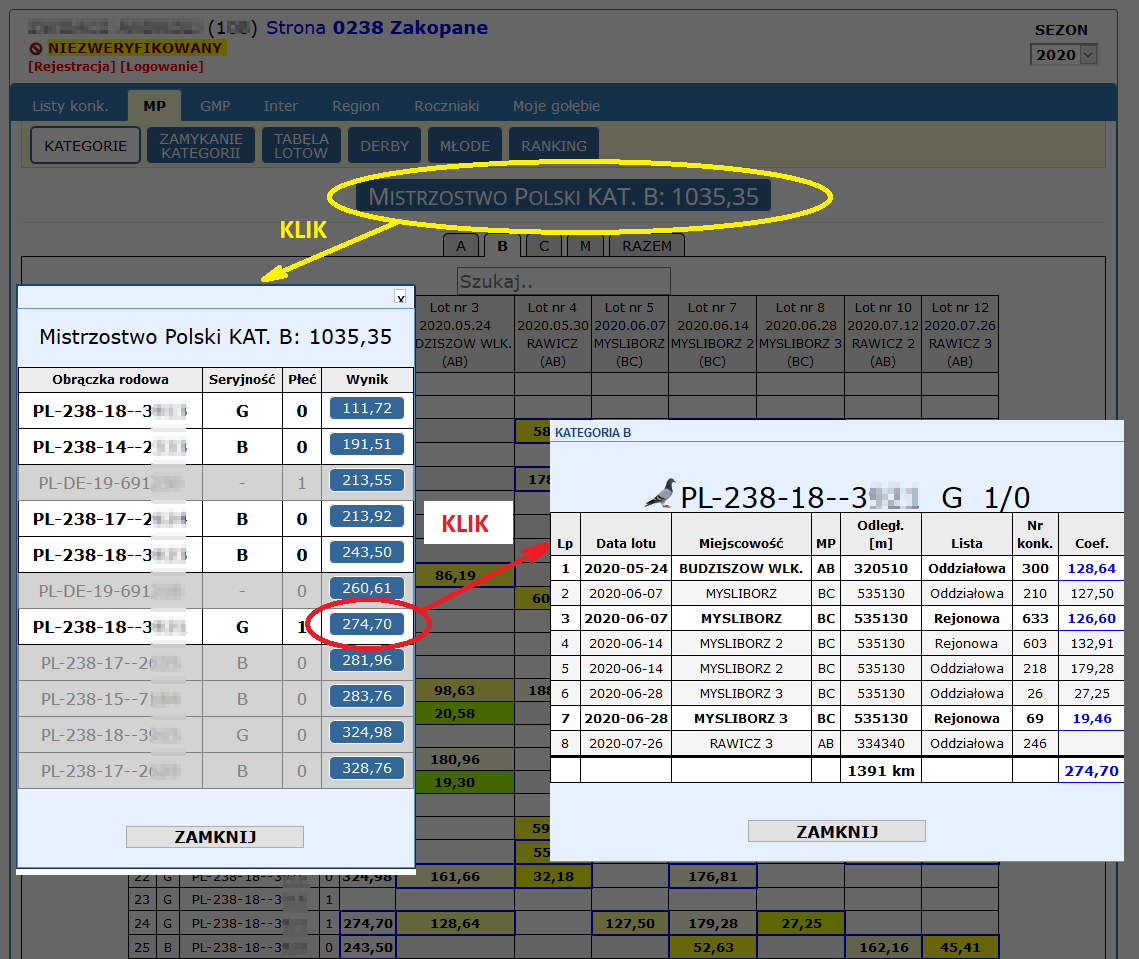Click the pigeon icon next to ring number

660,493
